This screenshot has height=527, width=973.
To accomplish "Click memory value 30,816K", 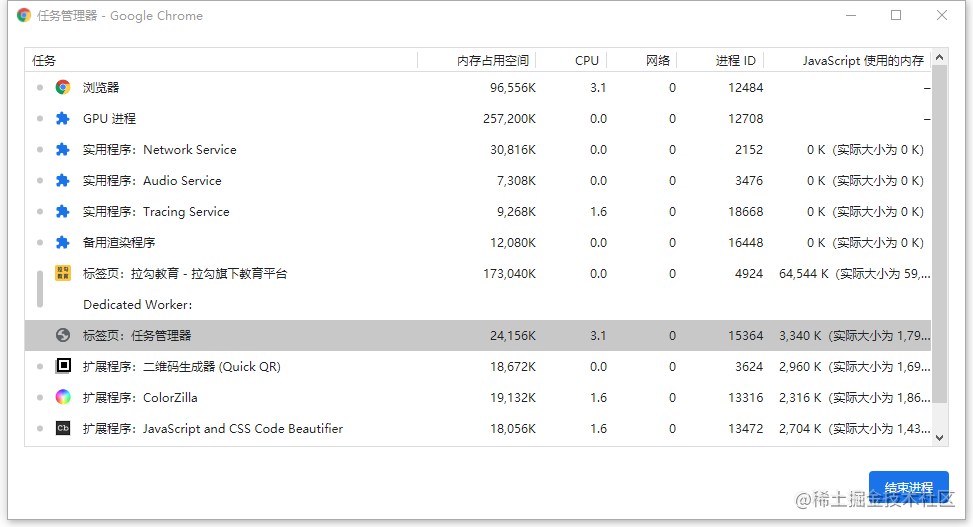I will tap(513, 150).
